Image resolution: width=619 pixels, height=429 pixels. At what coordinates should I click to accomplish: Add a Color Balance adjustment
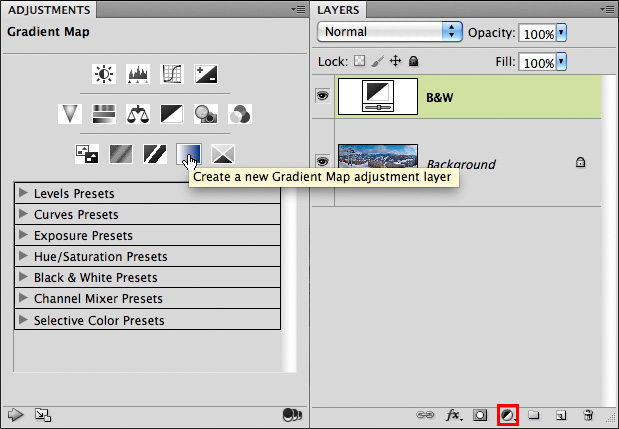pyautogui.click(x=137, y=115)
